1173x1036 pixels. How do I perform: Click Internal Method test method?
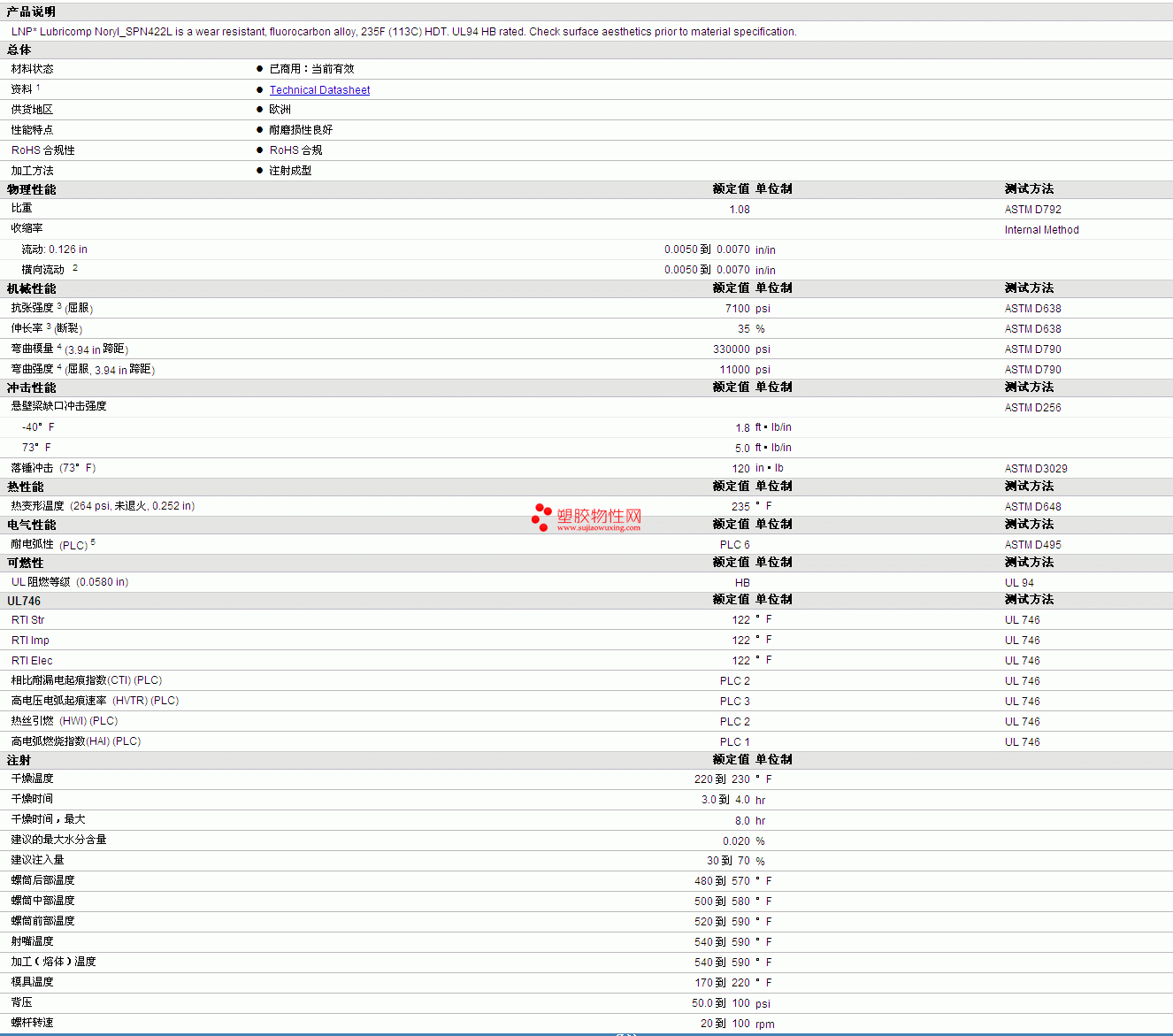1041,230
